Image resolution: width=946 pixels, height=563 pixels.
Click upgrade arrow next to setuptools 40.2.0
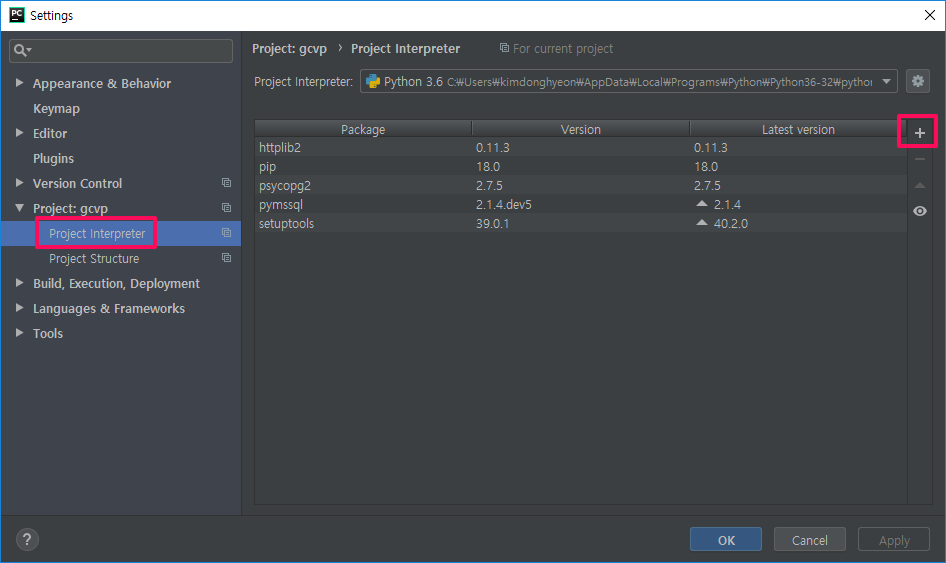[701, 223]
